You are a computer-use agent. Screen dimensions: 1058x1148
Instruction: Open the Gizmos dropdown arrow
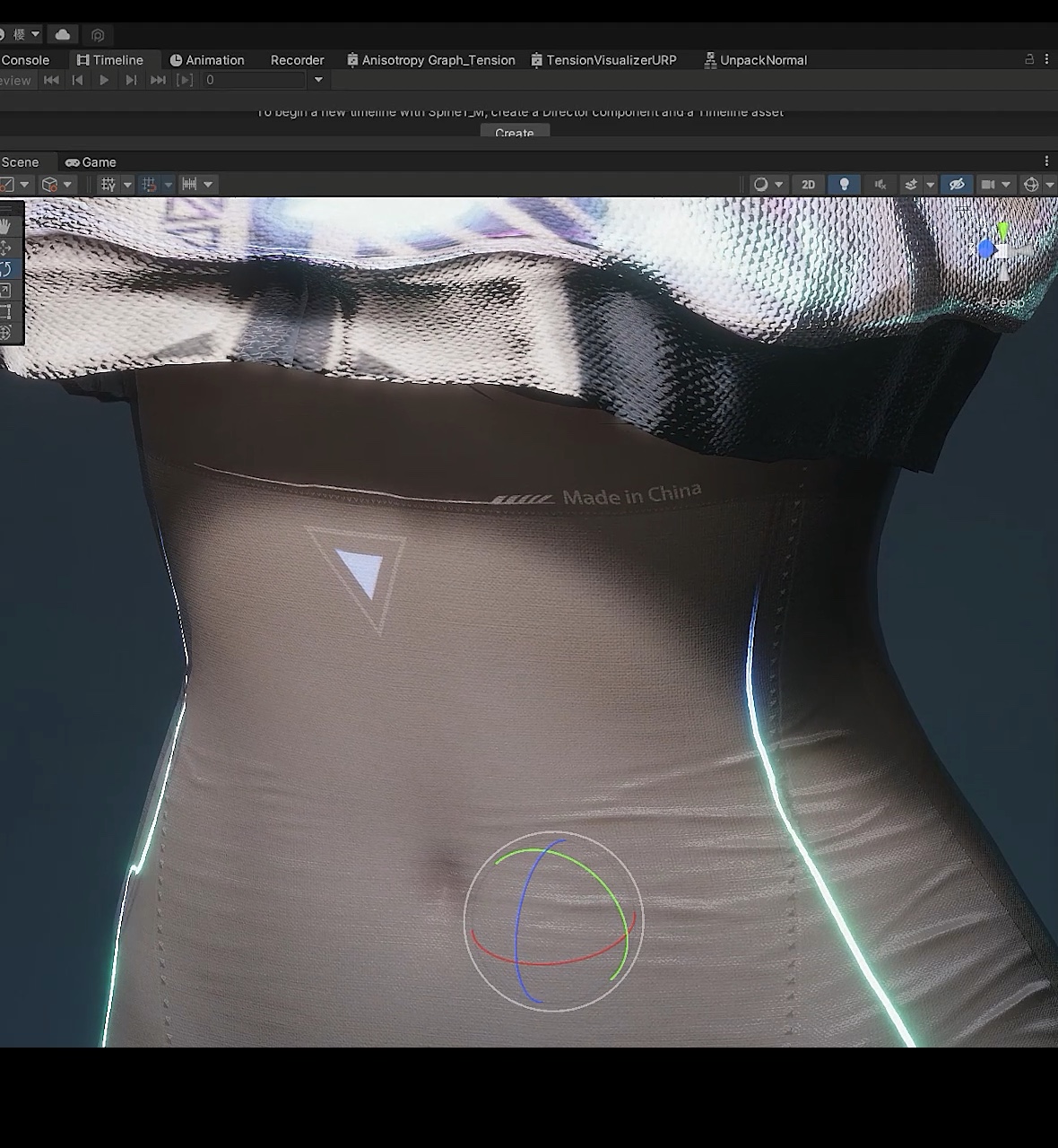[x=1050, y=185]
